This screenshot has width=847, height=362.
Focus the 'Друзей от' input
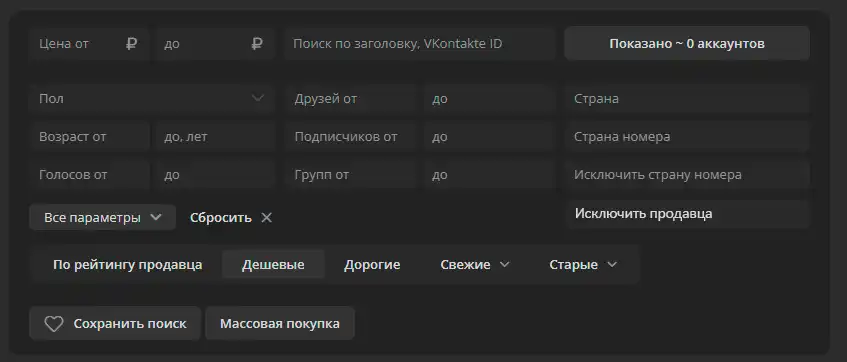(351, 98)
